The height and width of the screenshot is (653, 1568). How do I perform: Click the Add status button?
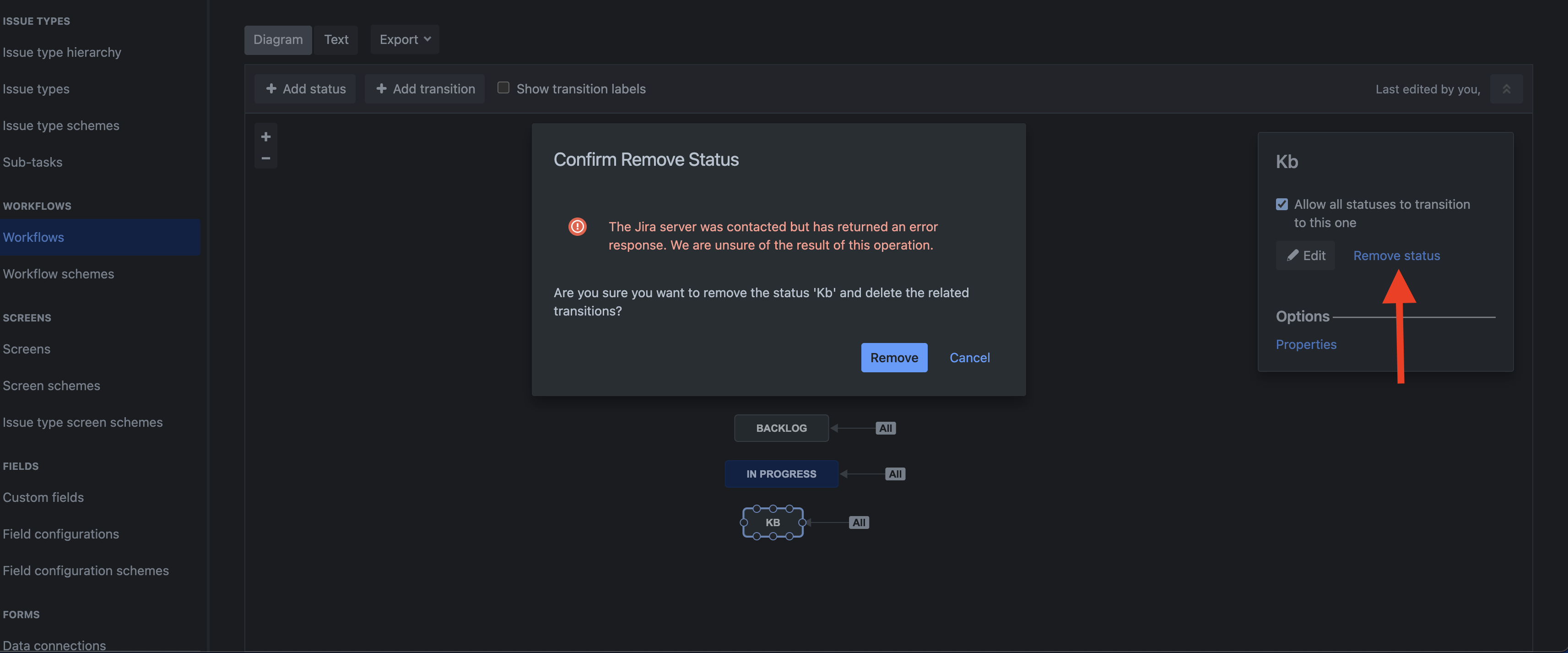[x=305, y=89]
